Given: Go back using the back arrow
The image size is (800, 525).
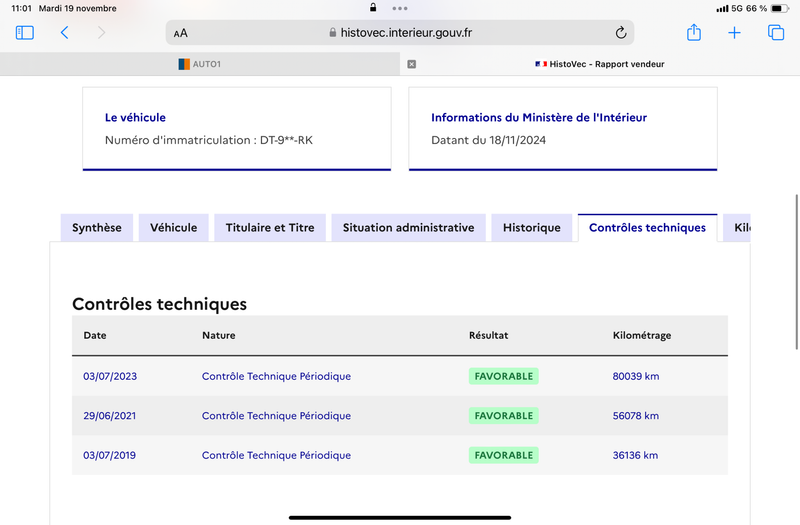Looking at the screenshot, I should [x=64, y=33].
